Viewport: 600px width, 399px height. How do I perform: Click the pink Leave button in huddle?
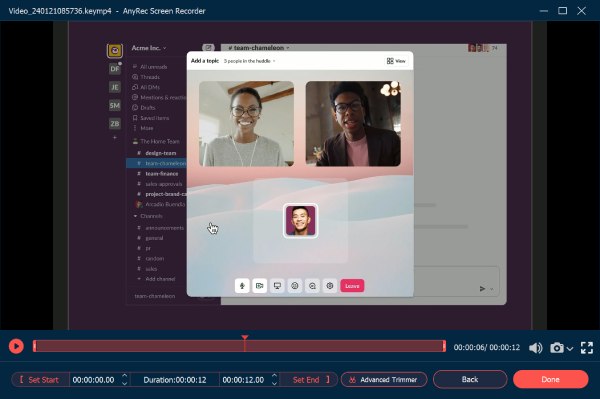click(x=352, y=286)
